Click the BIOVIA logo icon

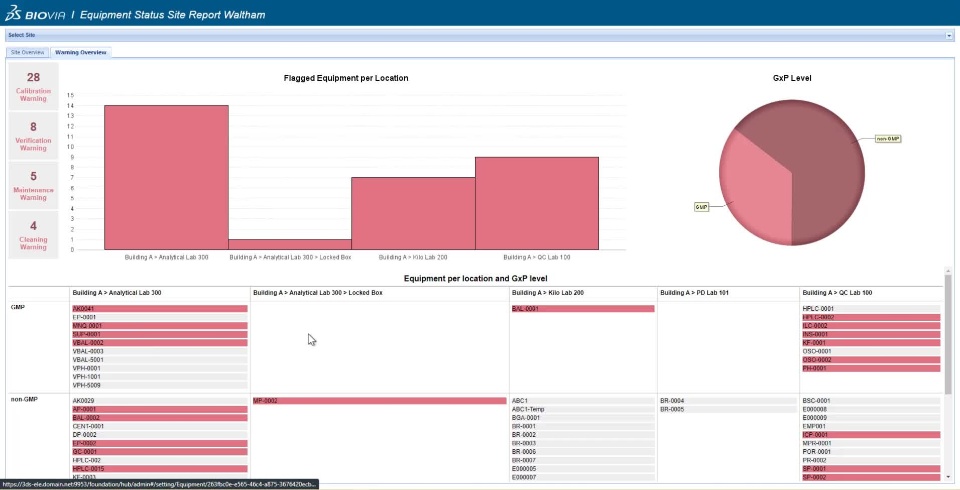(x=13, y=13)
